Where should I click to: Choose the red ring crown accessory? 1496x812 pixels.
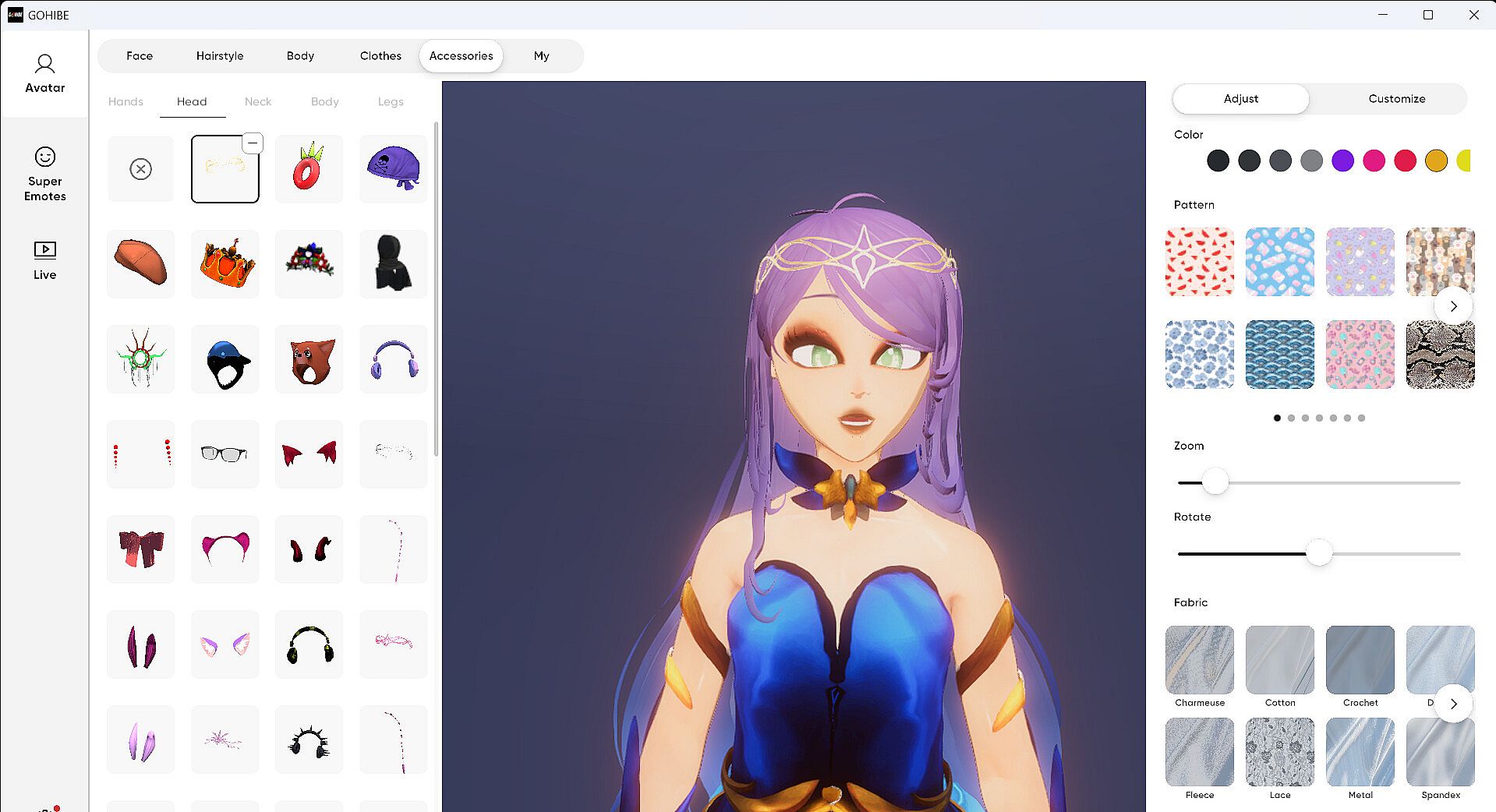(309, 169)
